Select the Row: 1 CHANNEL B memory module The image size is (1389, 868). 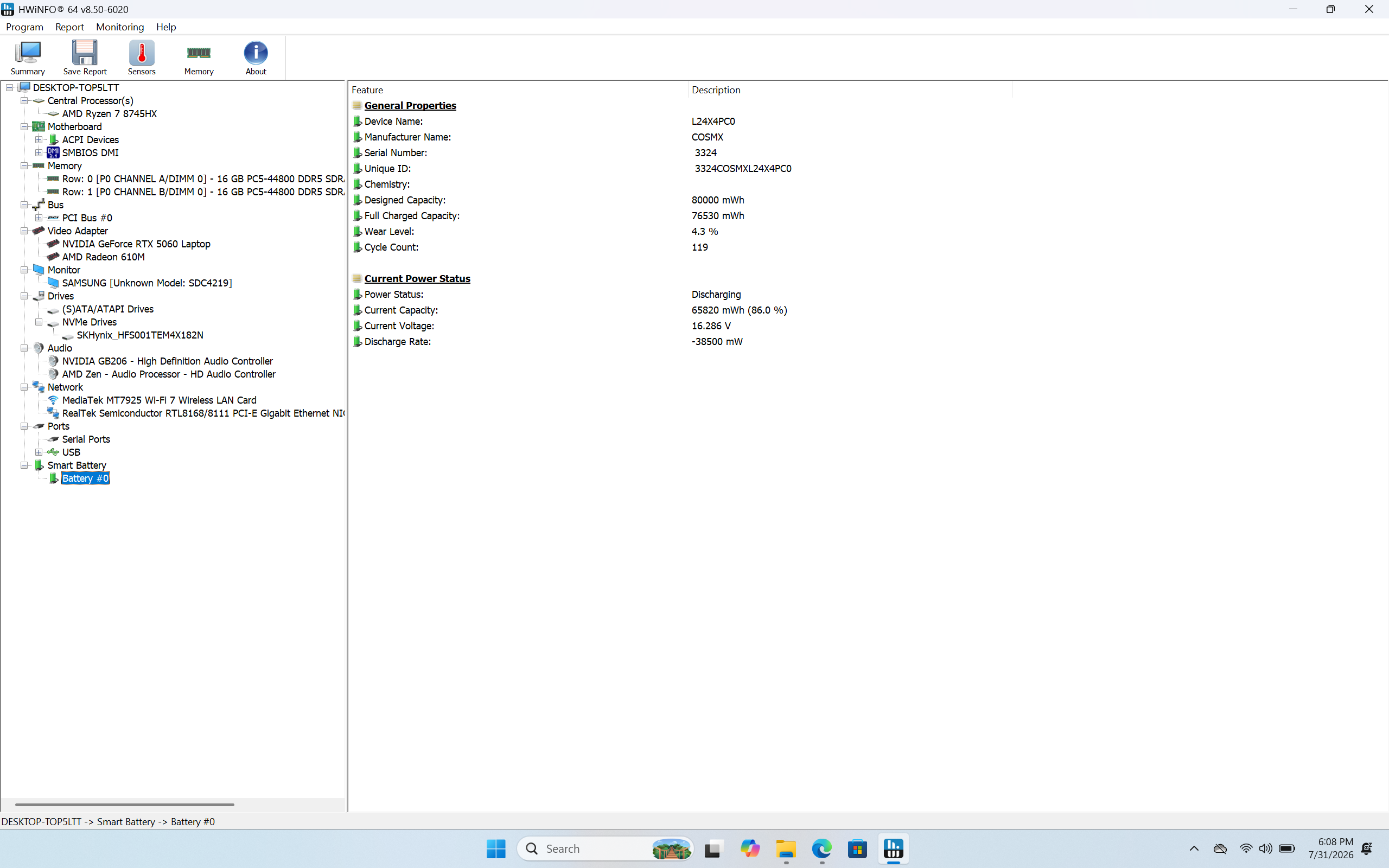tap(203, 192)
